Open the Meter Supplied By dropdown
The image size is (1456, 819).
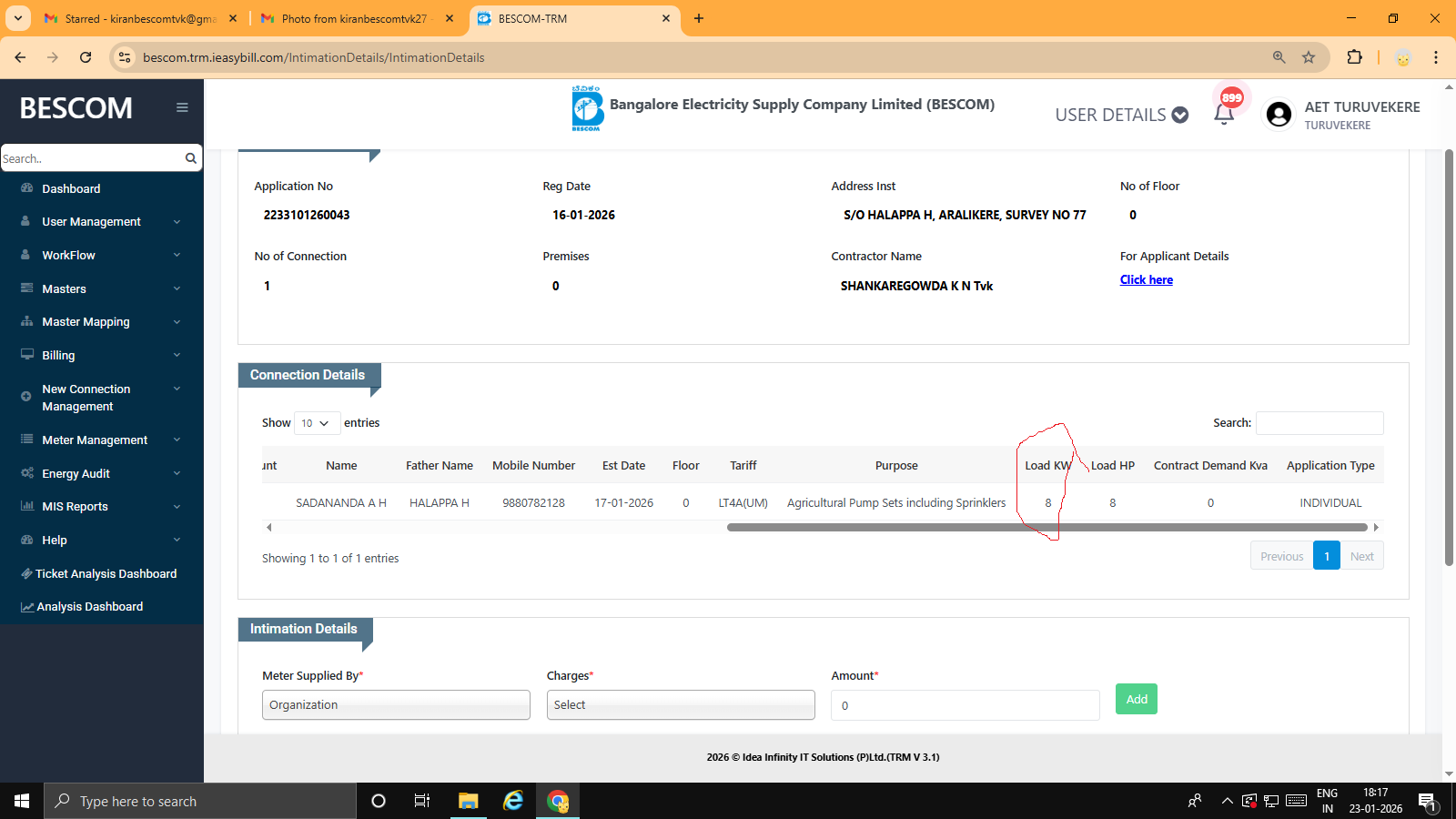click(x=396, y=705)
